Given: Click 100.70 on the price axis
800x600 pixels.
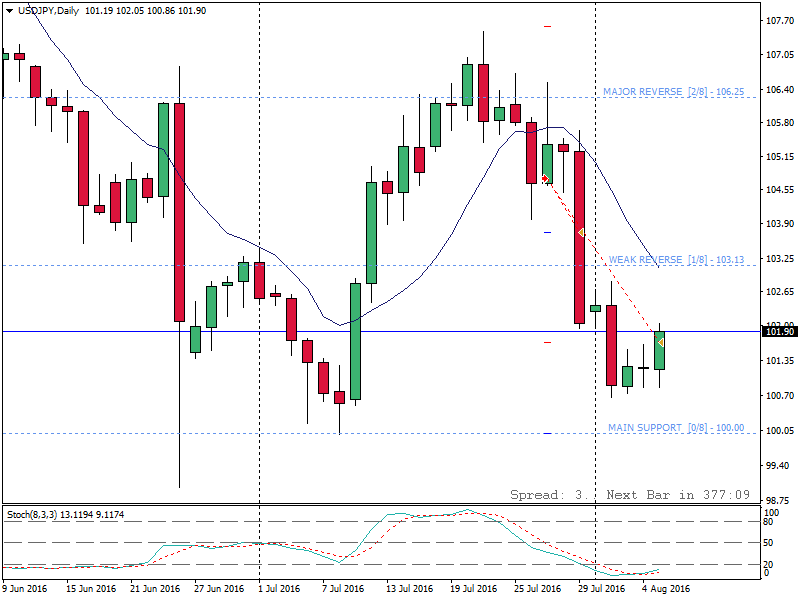Looking at the screenshot, I should (x=780, y=395).
